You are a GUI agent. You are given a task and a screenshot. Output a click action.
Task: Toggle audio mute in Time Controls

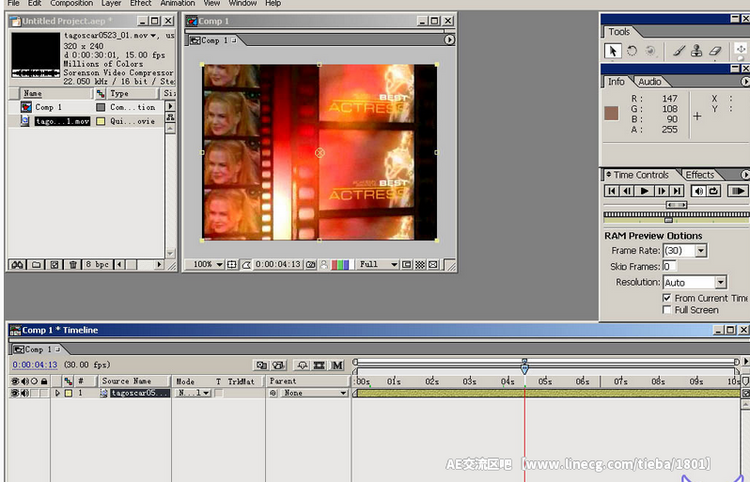point(698,191)
